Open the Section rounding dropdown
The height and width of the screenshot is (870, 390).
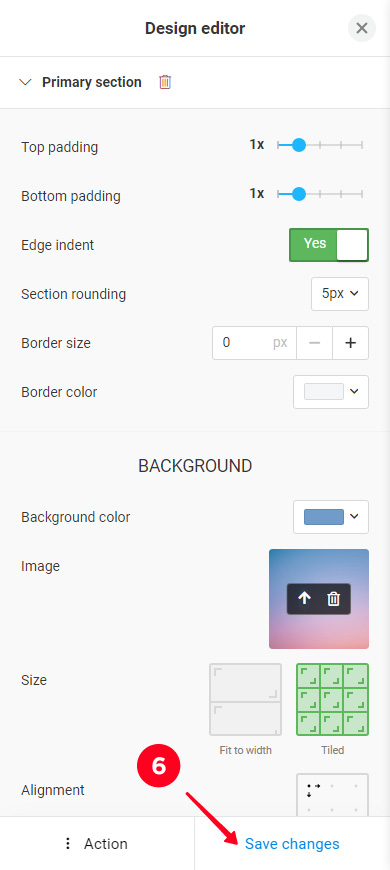point(340,294)
